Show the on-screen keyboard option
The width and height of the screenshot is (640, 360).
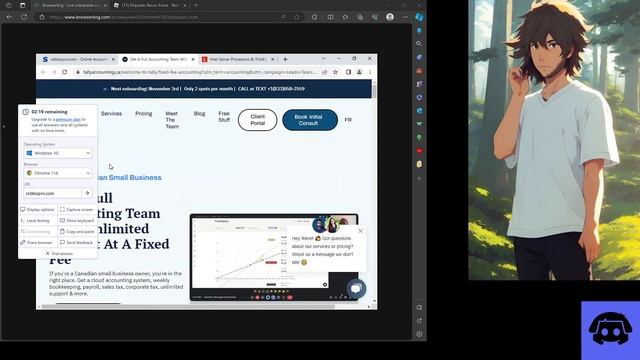(77, 220)
